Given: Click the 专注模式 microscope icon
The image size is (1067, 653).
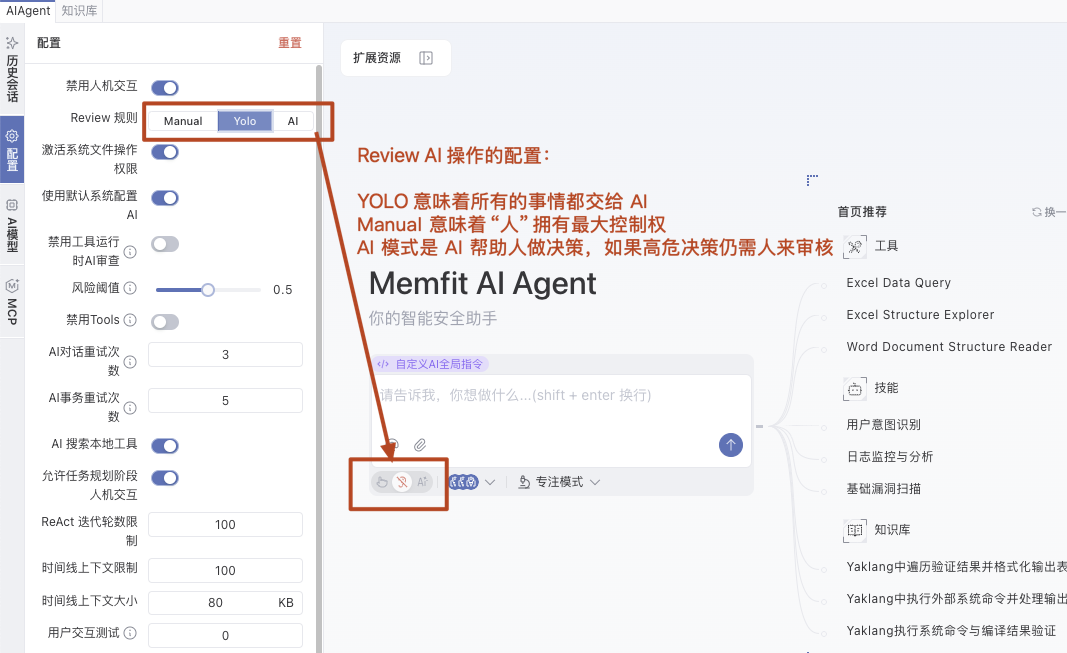Looking at the screenshot, I should click(x=524, y=482).
